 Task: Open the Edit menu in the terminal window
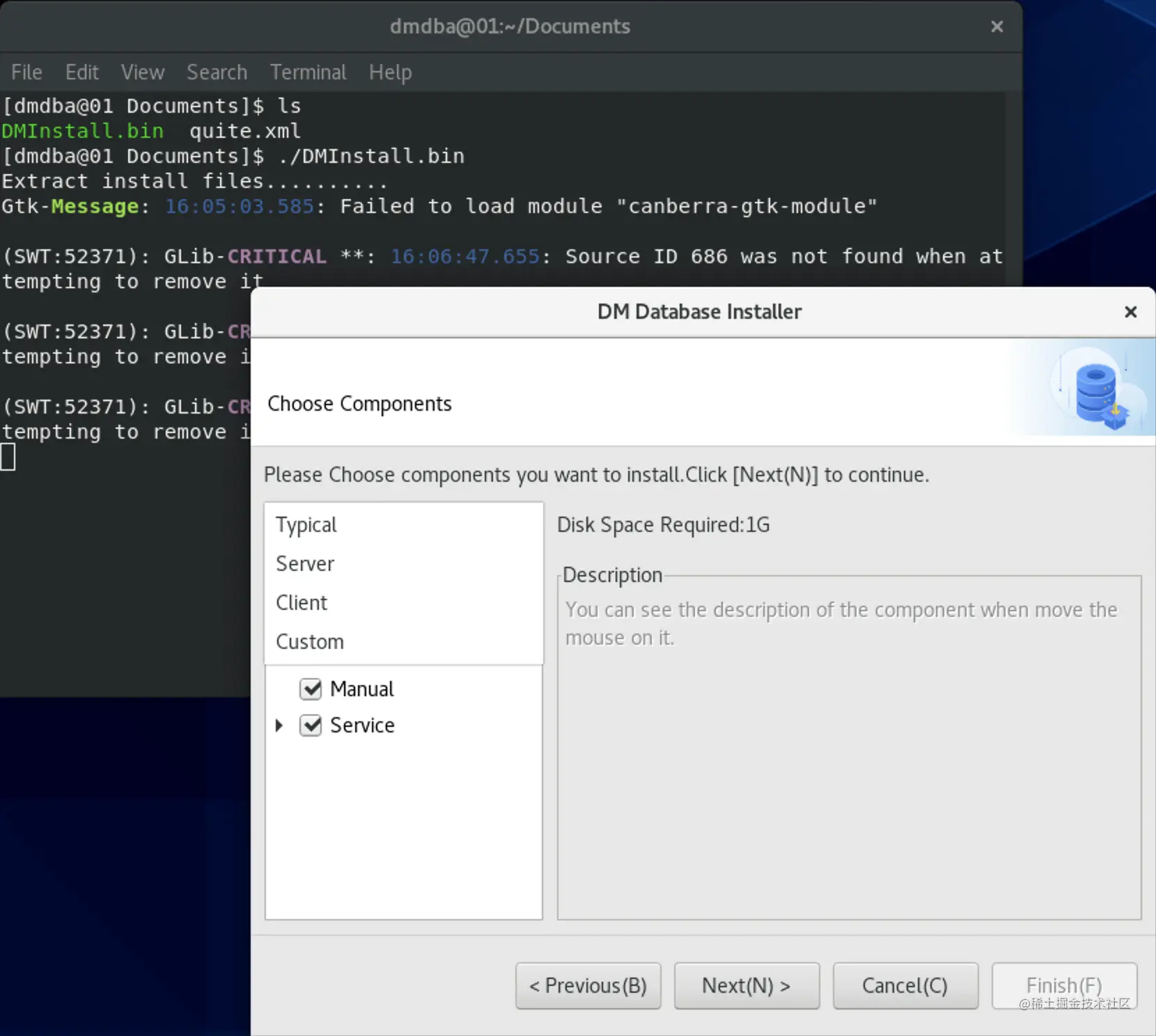click(x=82, y=72)
